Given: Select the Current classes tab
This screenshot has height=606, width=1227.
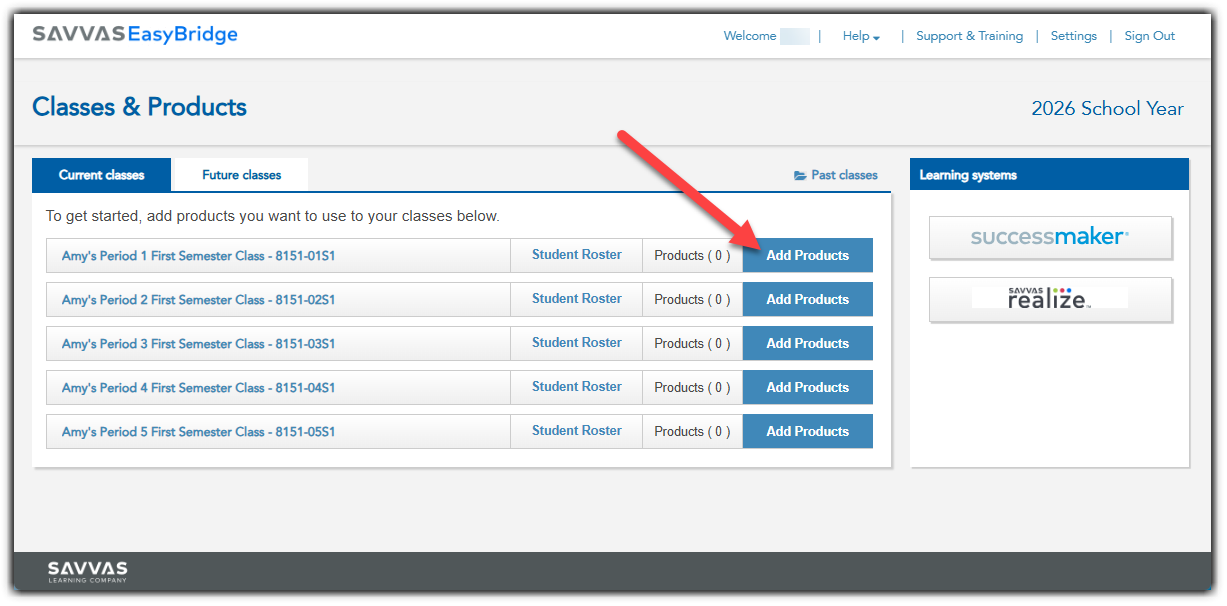Looking at the screenshot, I should coord(101,174).
